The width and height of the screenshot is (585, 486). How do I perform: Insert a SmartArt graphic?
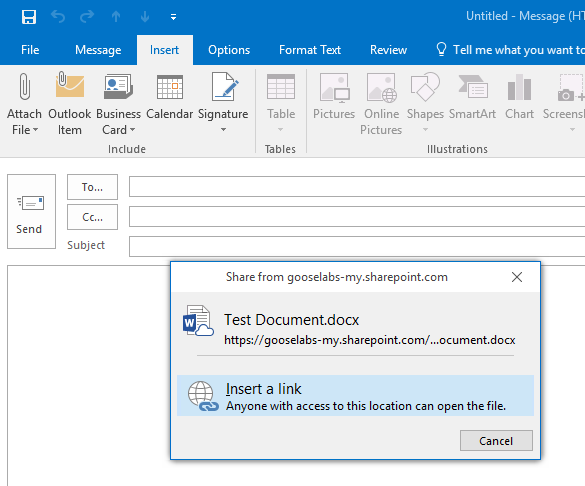473,96
